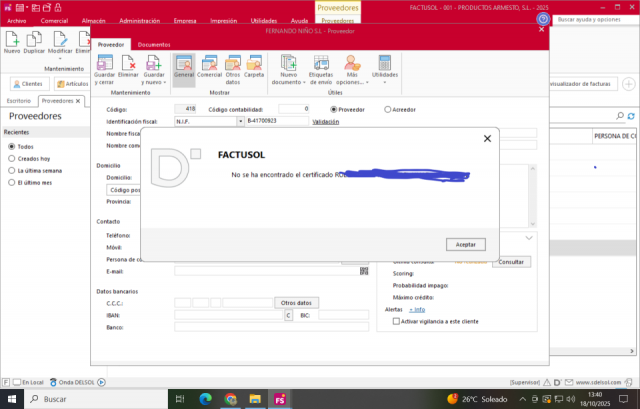Click the help question mark icon

coord(543,19)
